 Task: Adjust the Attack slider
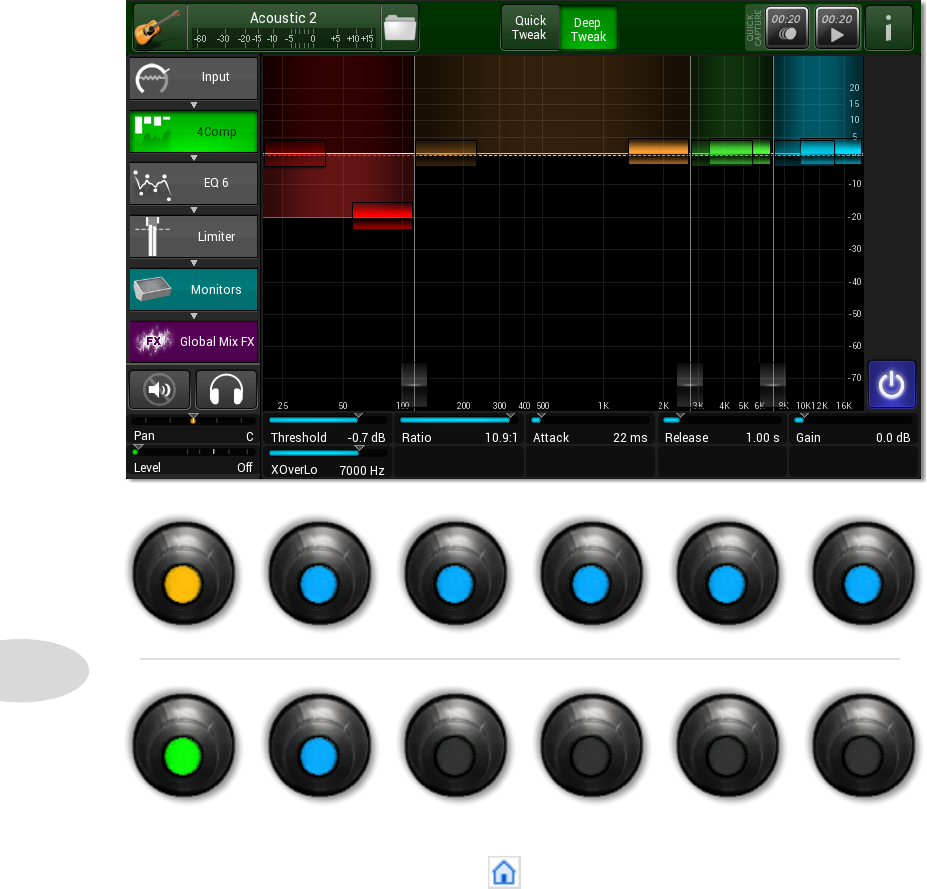click(591, 420)
